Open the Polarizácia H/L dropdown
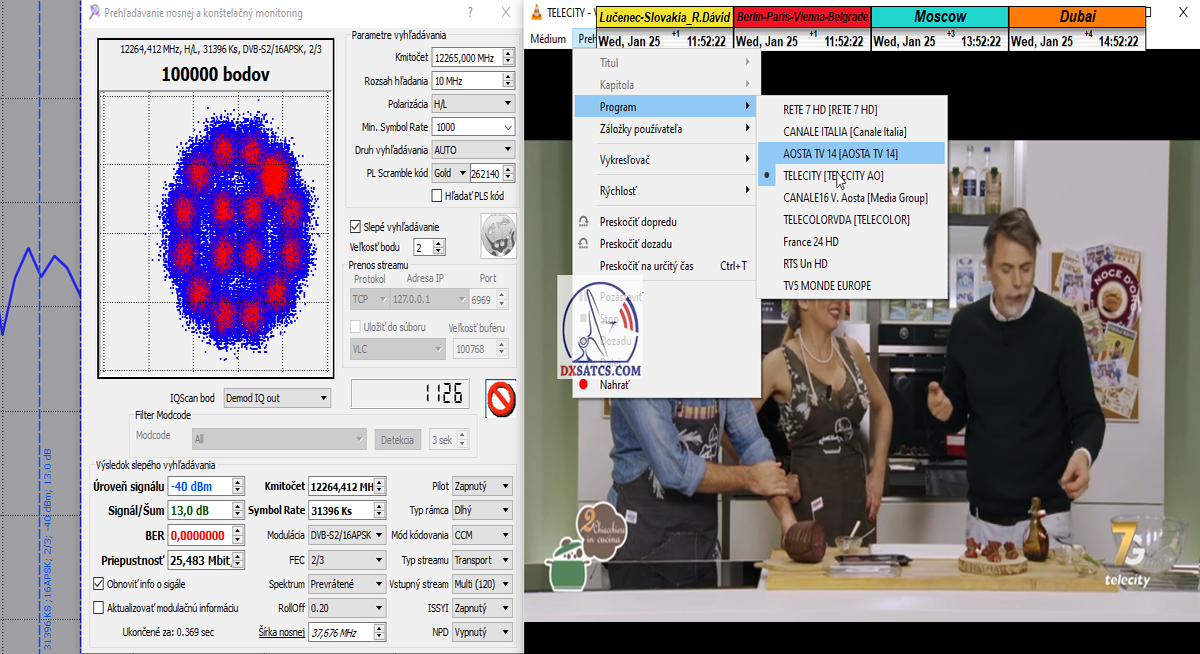The height and width of the screenshot is (654, 1200). tap(473, 104)
